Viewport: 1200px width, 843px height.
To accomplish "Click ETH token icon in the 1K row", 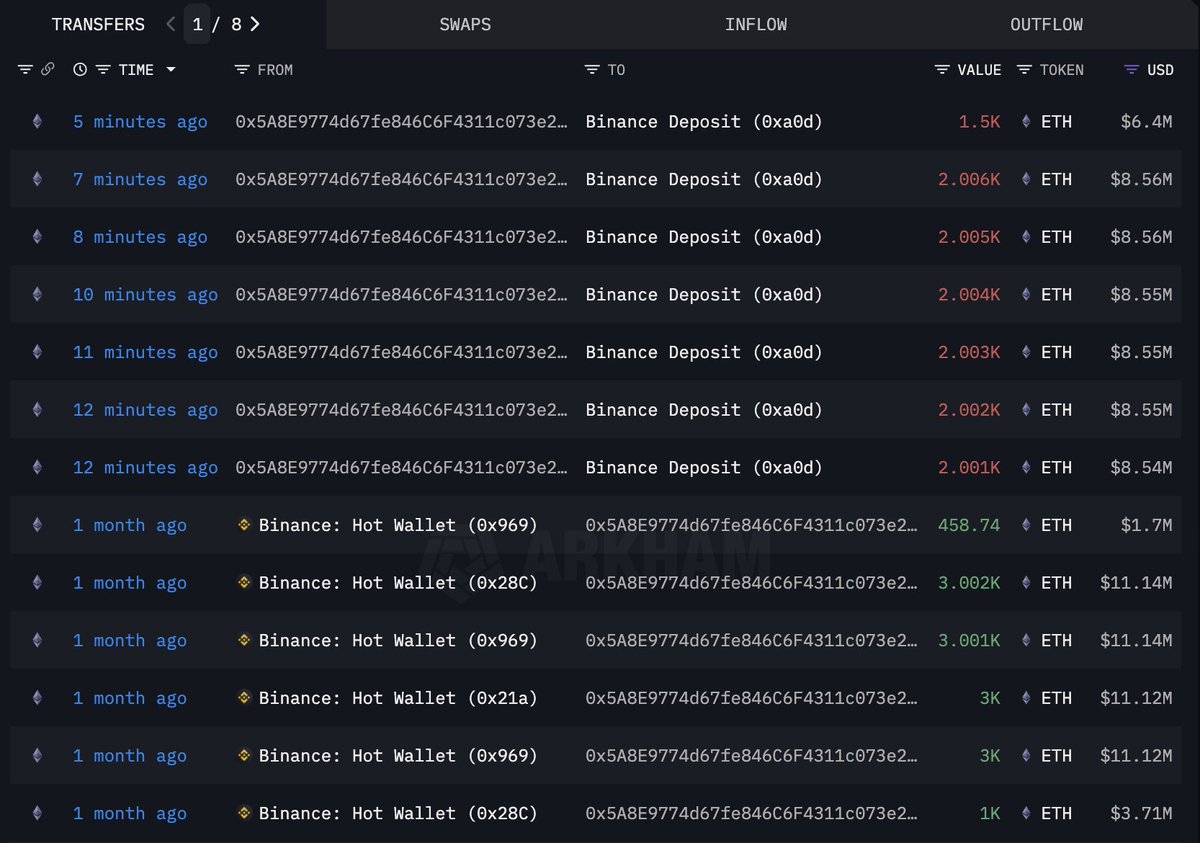I will click(x=1026, y=814).
